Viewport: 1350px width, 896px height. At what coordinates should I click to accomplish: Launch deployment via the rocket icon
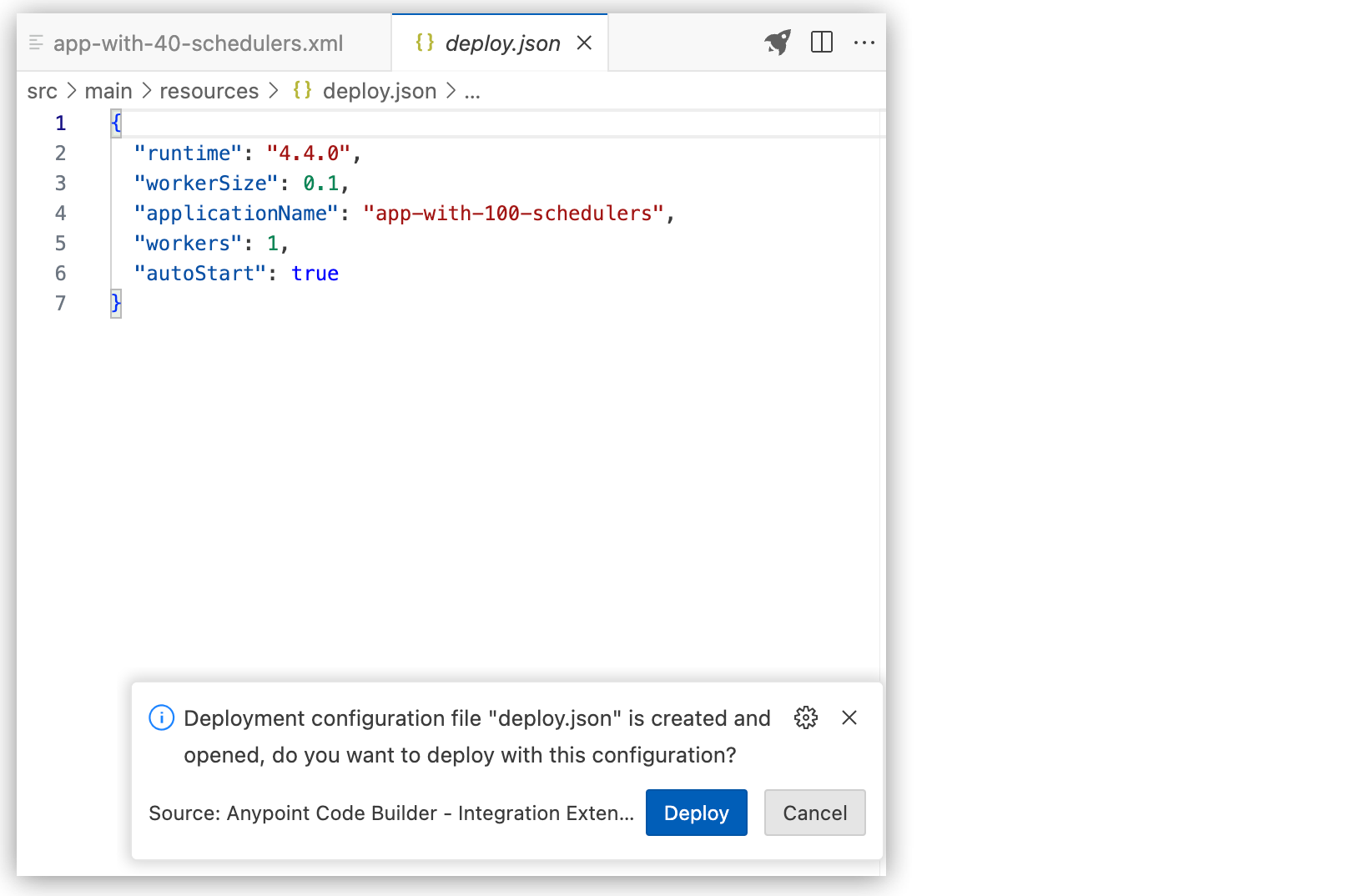pos(776,42)
